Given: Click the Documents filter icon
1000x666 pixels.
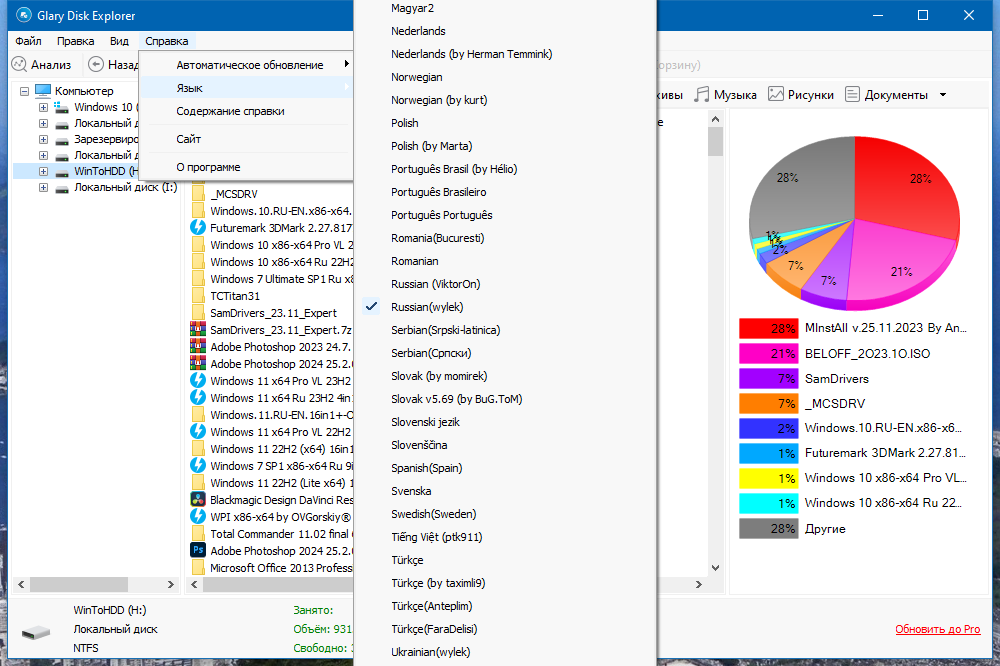Looking at the screenshot, I should click(x=853, y=94).
